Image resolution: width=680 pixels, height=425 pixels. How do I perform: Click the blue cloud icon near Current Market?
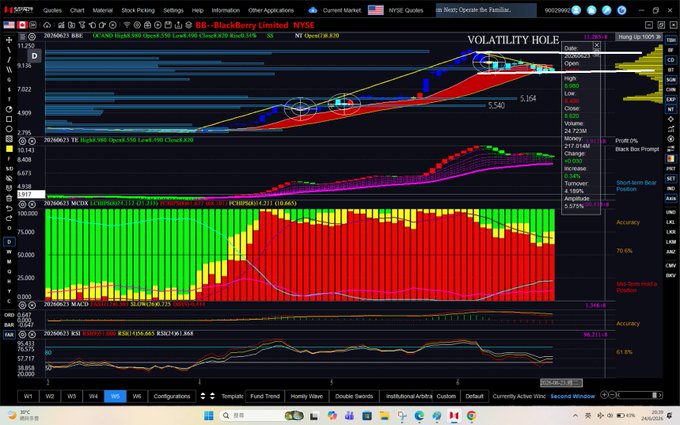coord(313,10)
